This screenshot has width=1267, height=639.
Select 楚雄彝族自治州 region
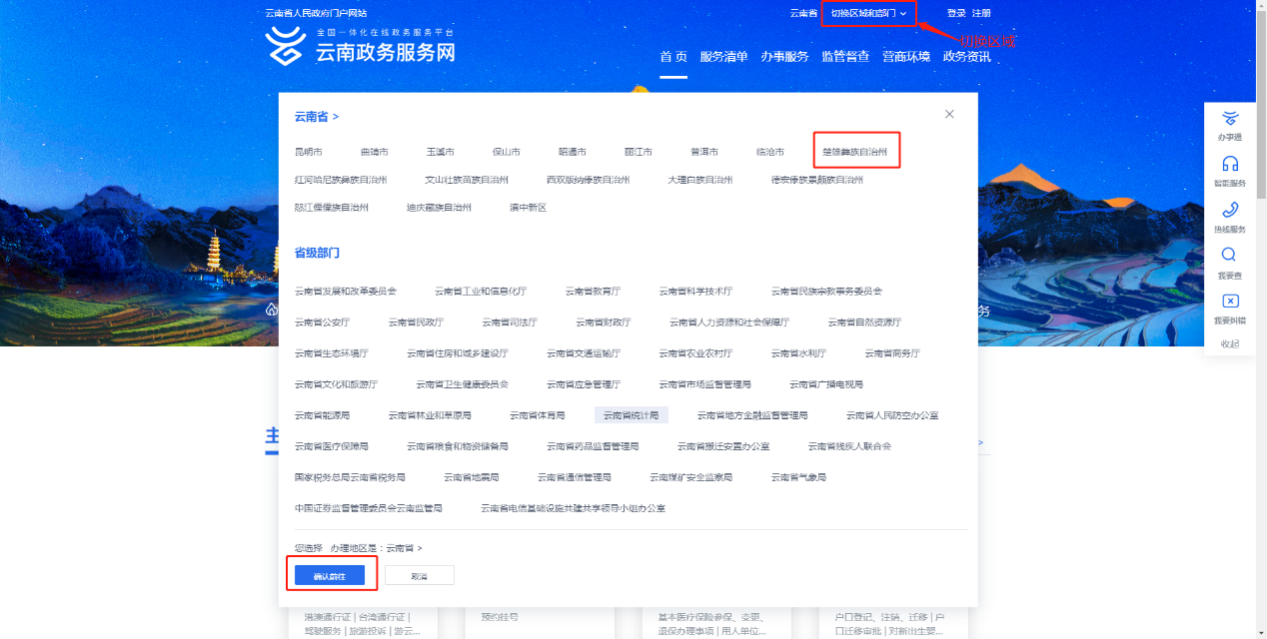(x=855, y=152)
